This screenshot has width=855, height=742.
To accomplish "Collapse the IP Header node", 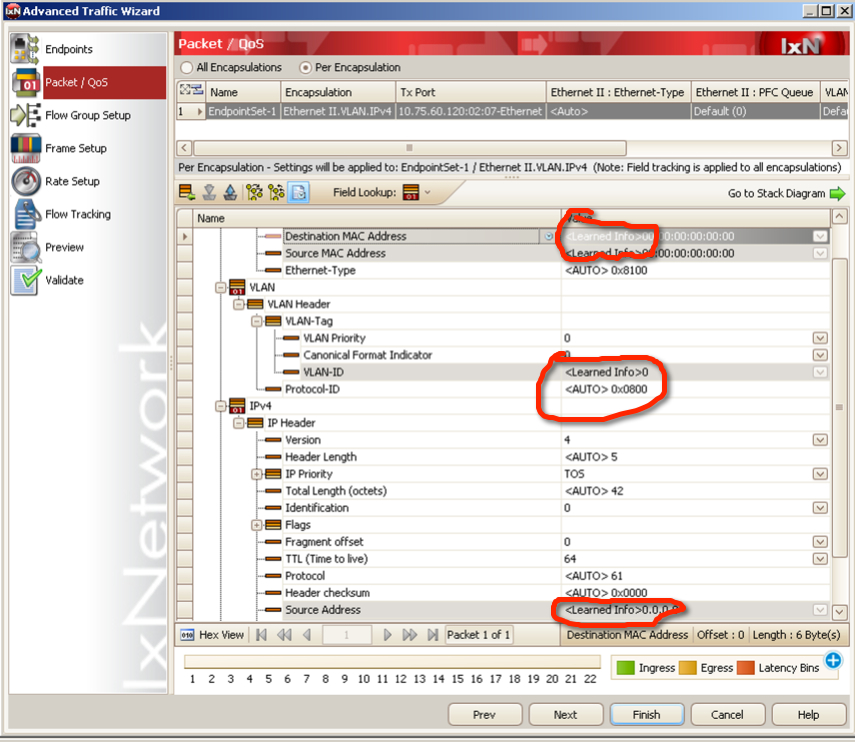I will click(x=238, y=423).
